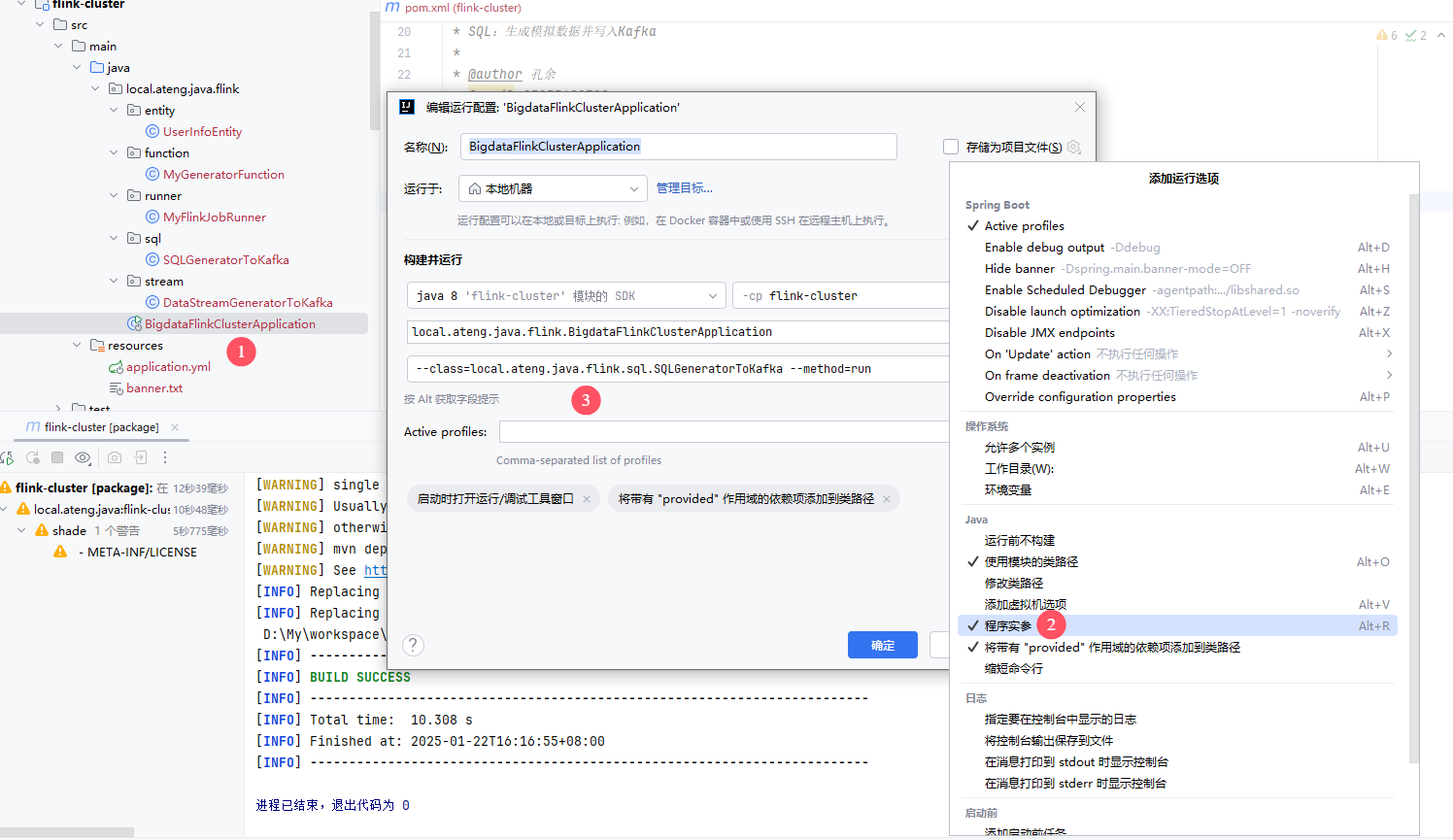The height and width of the screenshot is (840, 1453).
Task: Close the flink-cluster [package] run tab
Action: pyautogui.click(x=175, y=427)
